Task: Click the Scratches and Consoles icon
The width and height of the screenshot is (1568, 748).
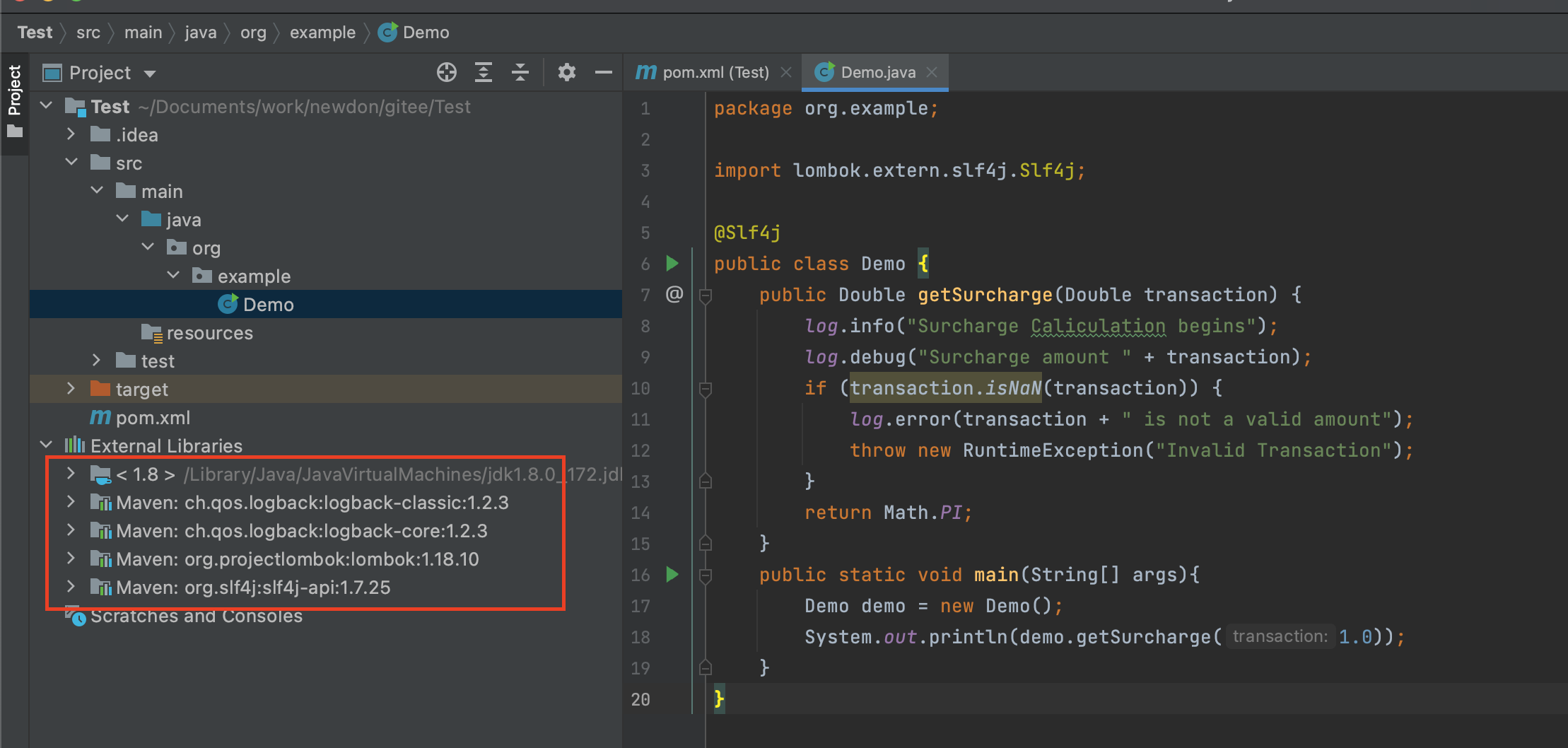Action: point(76,616)
